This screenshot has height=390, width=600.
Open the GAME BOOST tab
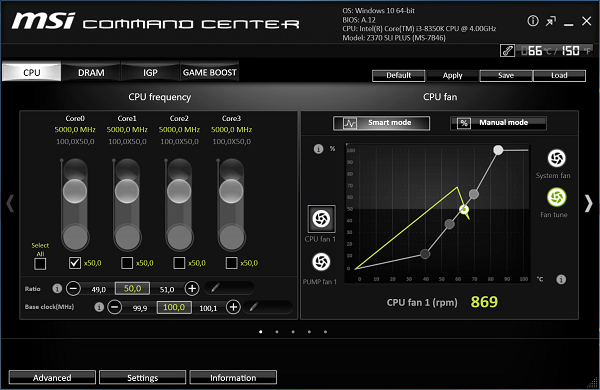(x=209, y=72)
